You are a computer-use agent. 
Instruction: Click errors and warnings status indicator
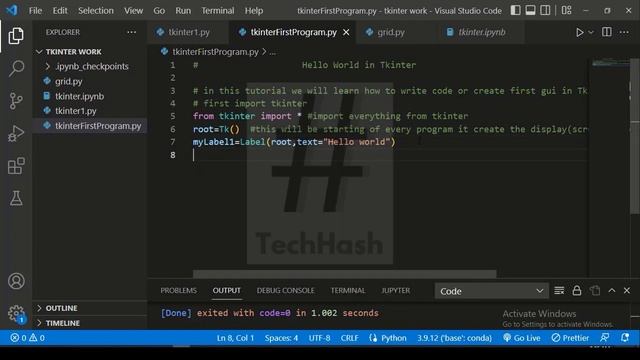[27, 338]
